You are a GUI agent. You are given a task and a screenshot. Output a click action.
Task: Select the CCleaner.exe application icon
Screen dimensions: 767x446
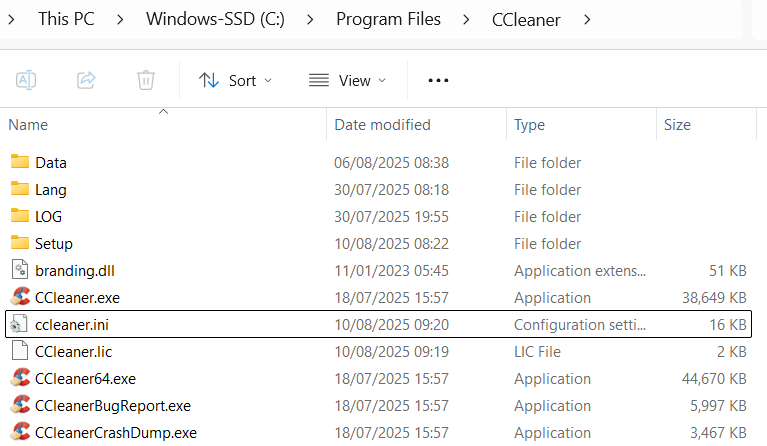click(20, 297)
